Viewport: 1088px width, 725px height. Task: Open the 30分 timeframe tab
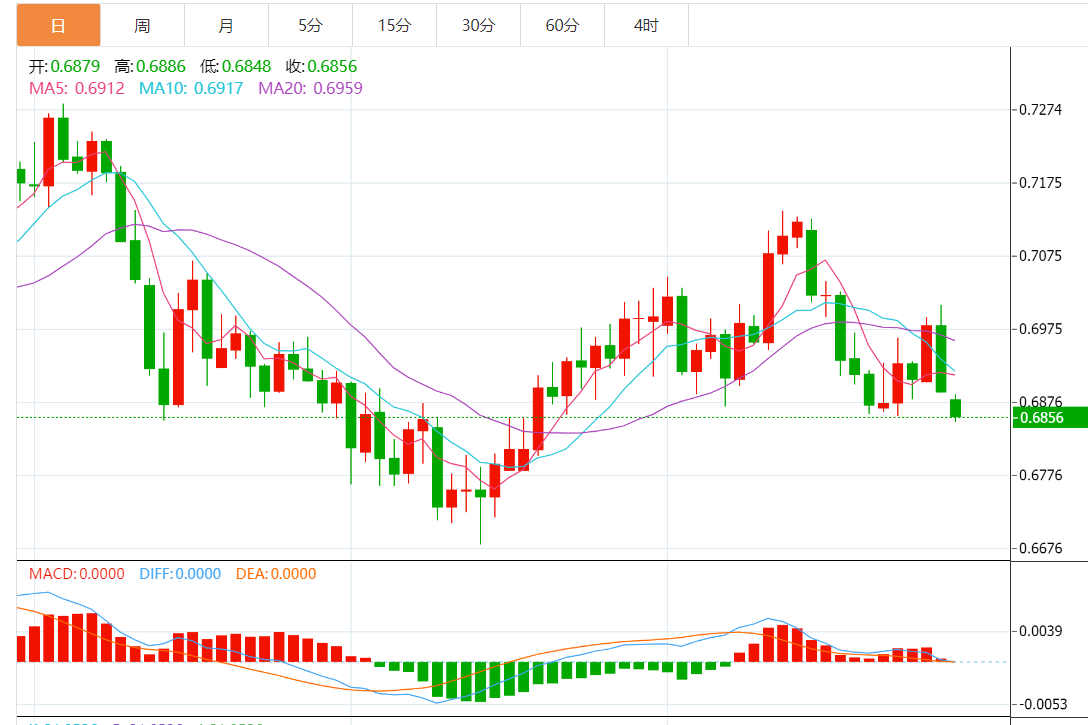coord(478,26)
